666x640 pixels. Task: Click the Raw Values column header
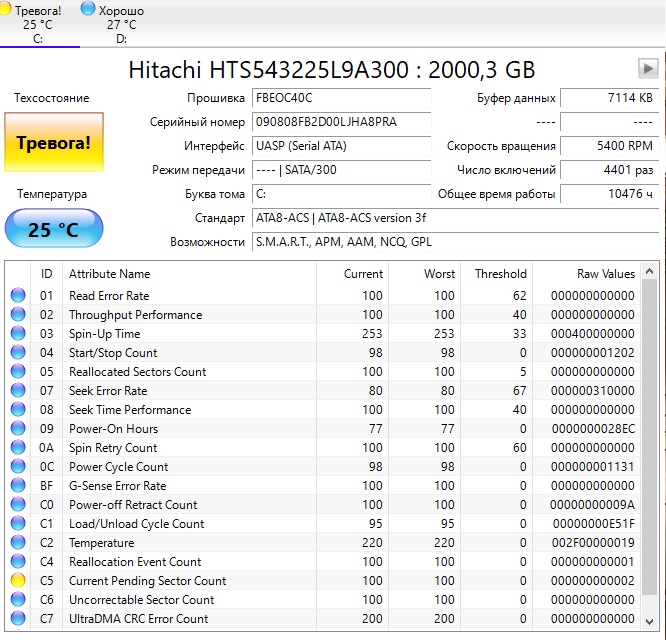587,274
